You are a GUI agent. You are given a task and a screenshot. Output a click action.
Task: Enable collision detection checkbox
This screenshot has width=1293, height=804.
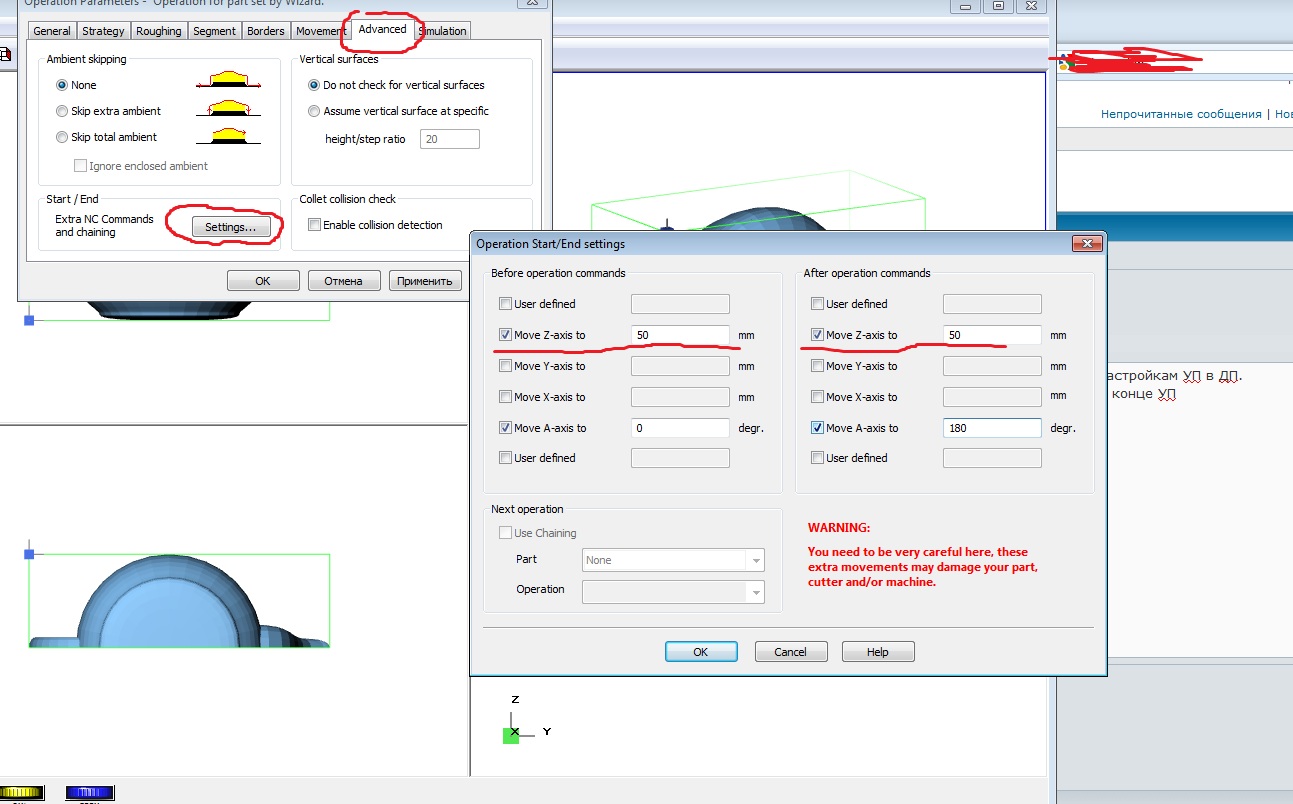314,225
